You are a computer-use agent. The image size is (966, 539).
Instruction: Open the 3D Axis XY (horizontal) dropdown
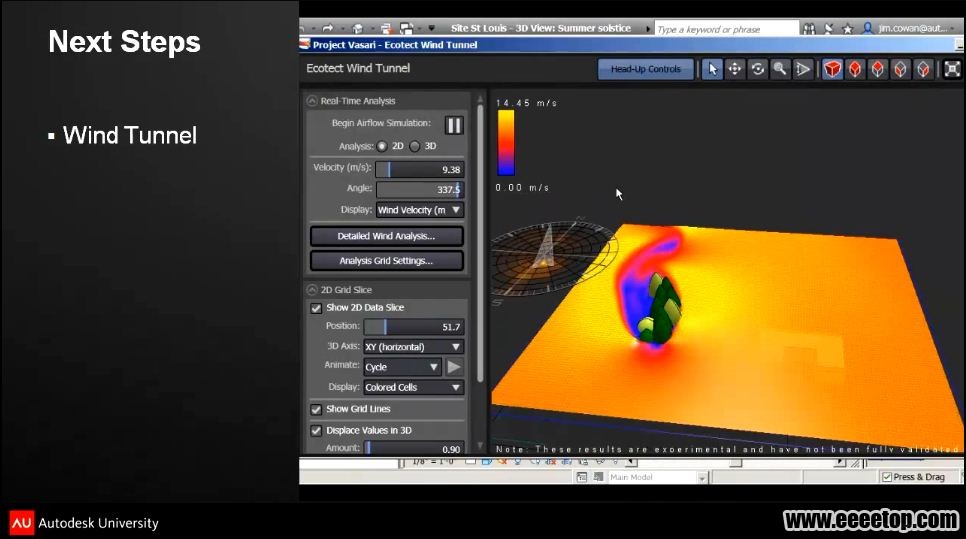click(413, 347)
